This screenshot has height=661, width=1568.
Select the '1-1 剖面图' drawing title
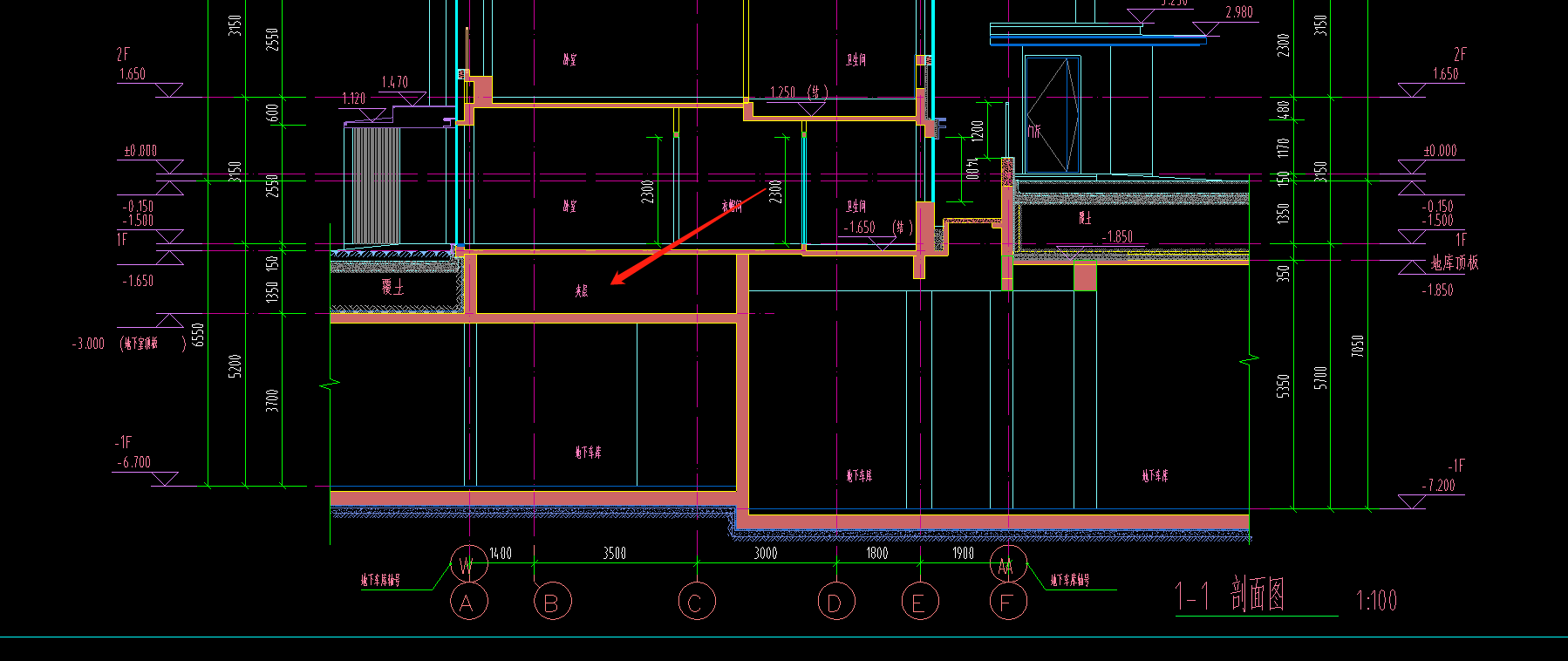click(x=1230, y=595)
